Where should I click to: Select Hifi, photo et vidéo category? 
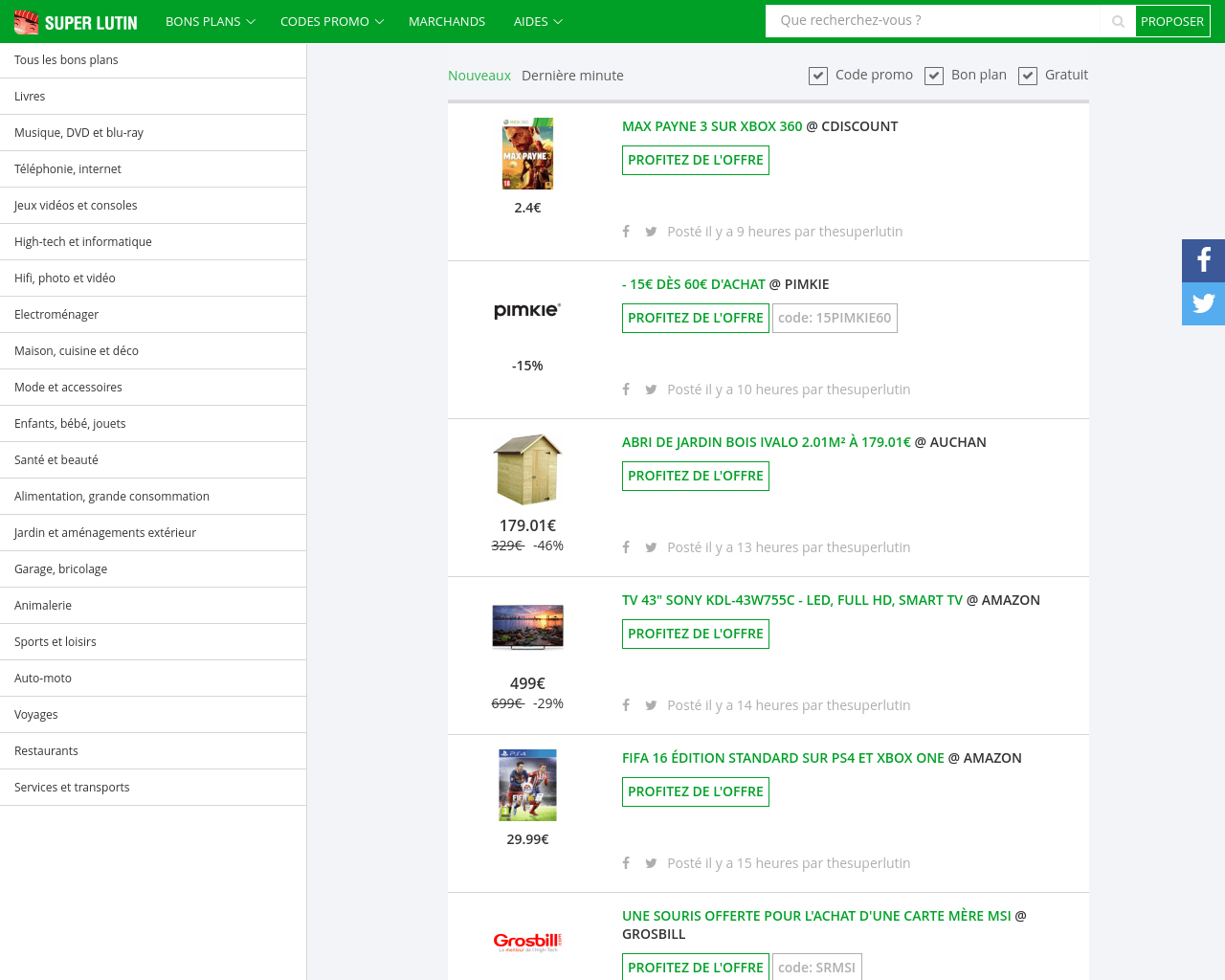(153, 278)
